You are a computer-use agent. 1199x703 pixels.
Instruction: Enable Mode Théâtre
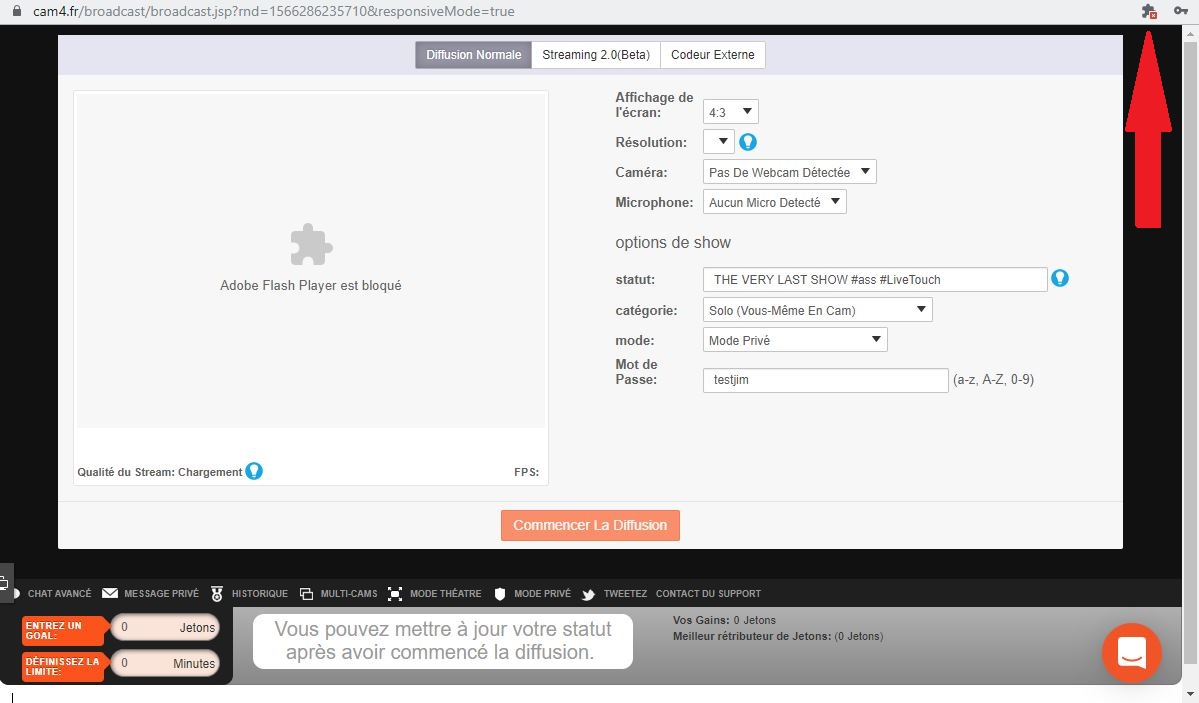point(435,593)
